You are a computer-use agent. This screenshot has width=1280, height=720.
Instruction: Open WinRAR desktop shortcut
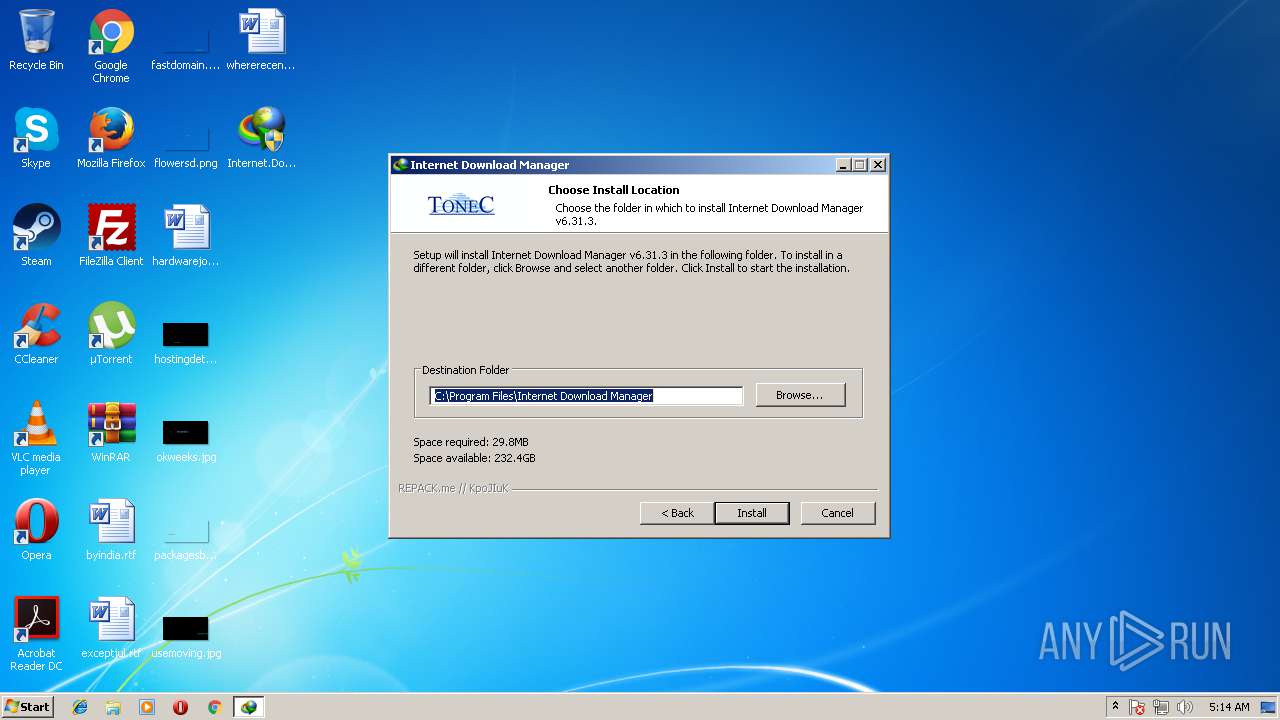pos(111,432)
